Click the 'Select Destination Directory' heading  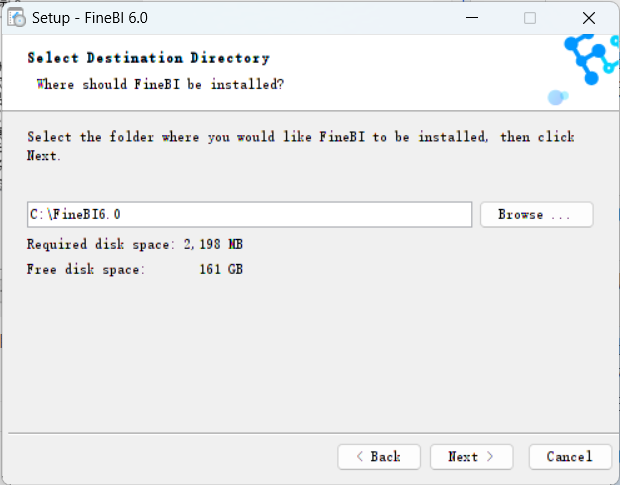coord(149,58)
